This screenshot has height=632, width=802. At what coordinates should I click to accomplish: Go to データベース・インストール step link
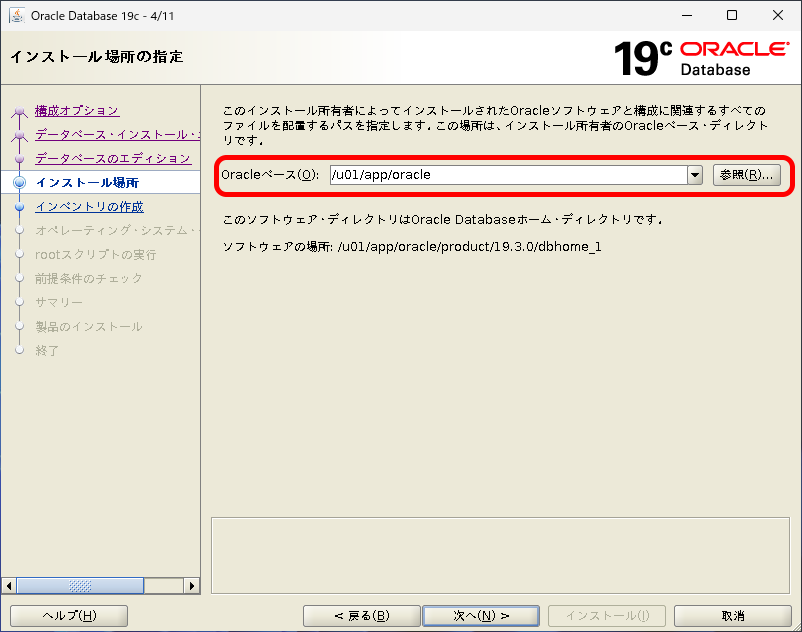(x=118, y=134)
